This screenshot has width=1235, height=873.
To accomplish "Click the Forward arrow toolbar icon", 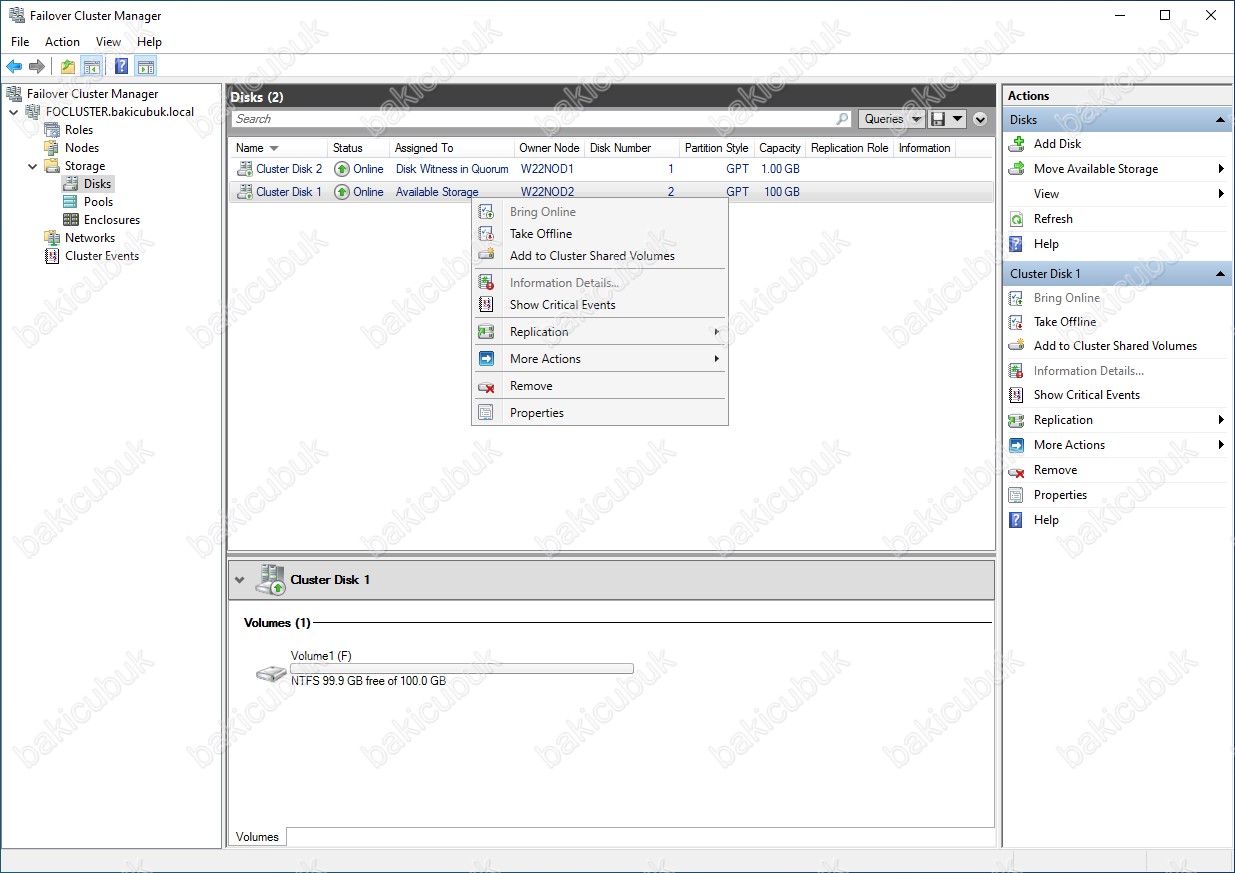I will coord(37,67).
